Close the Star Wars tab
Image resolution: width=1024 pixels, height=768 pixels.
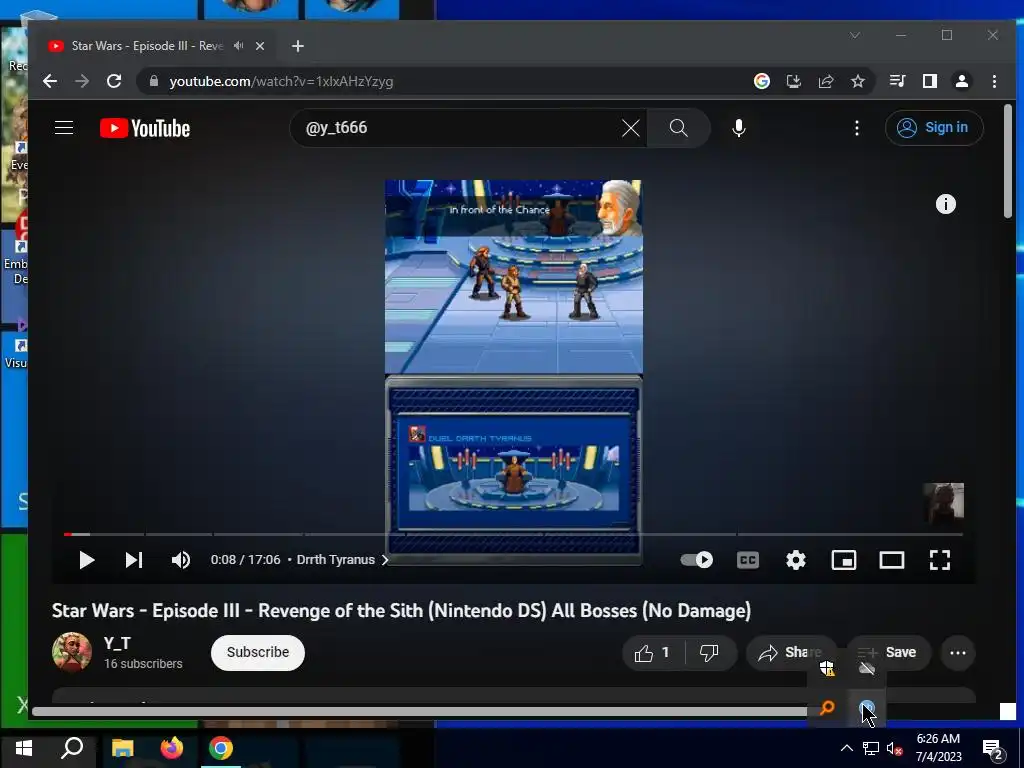coord(260,46)
